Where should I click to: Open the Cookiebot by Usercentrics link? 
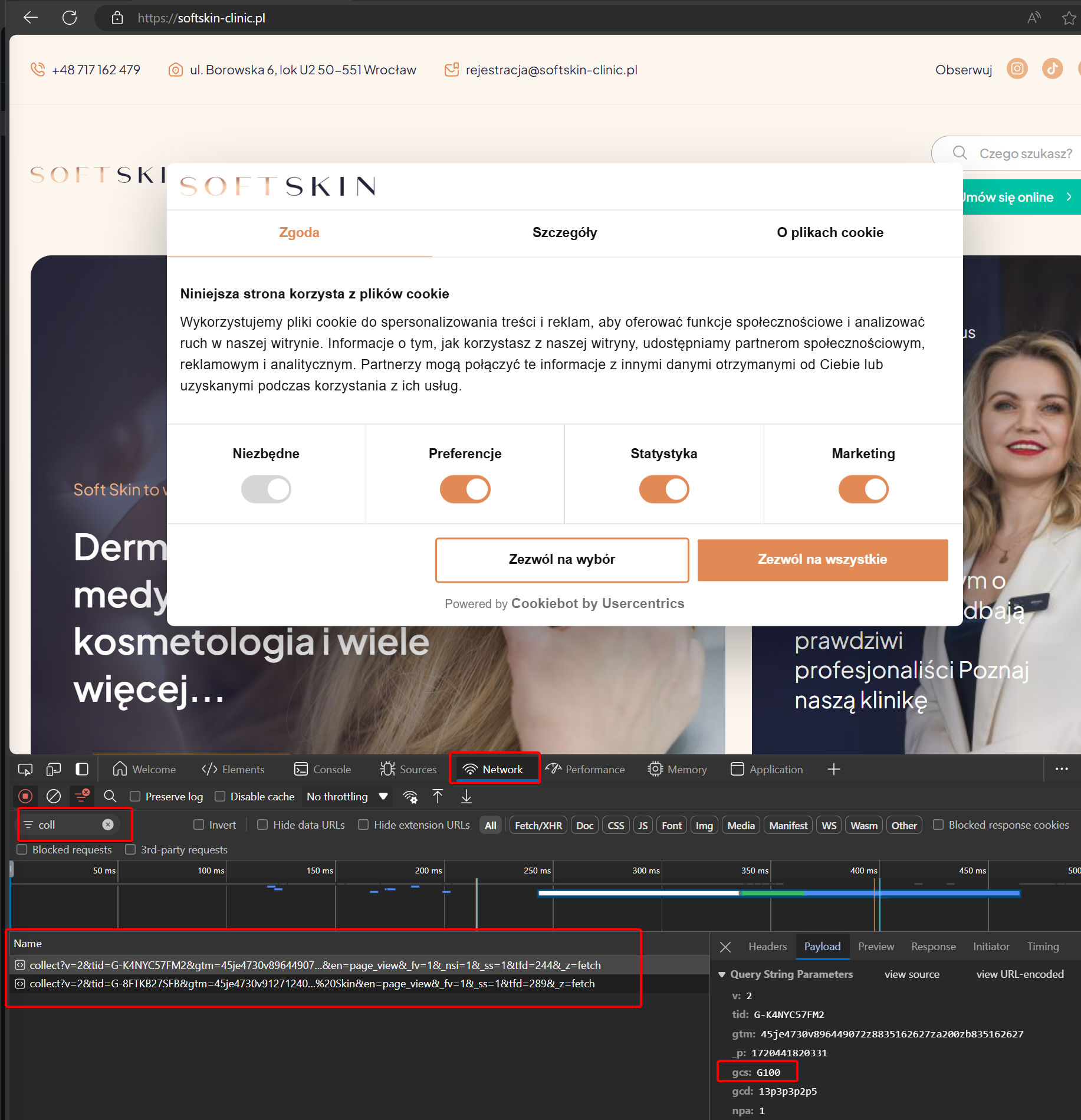(x=597, y=603)
